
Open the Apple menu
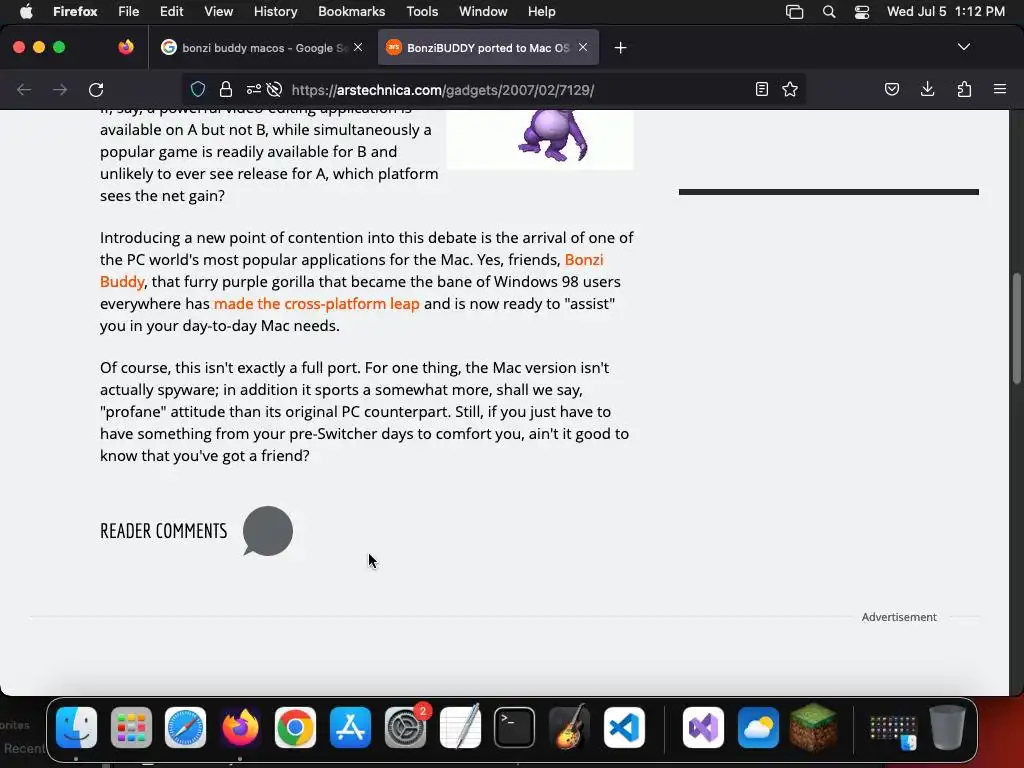(x=26, y=12)
